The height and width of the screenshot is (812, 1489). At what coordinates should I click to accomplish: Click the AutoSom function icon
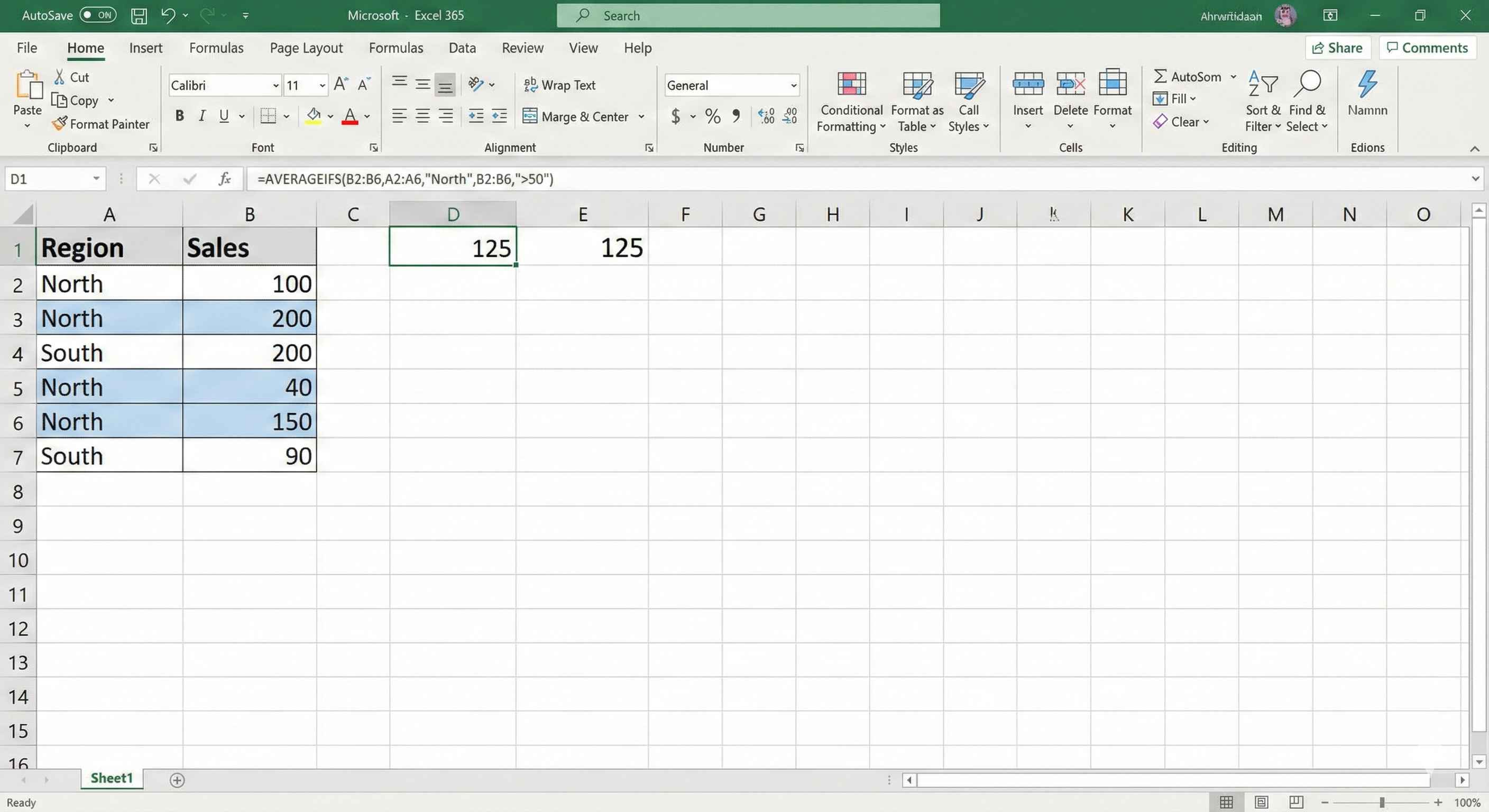(1160, 76)
